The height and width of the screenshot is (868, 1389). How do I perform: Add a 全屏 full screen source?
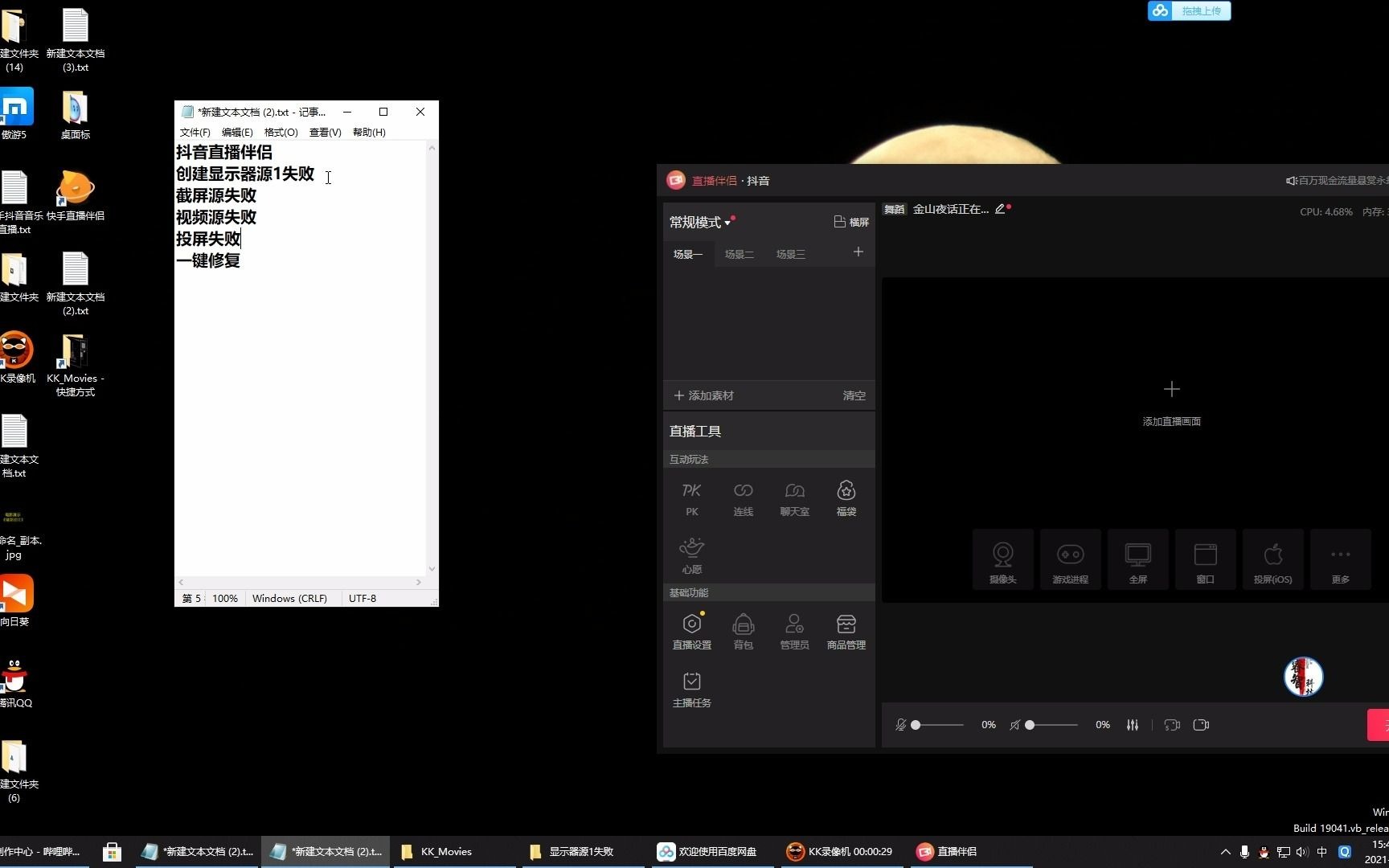click(x=1137, y=560)
